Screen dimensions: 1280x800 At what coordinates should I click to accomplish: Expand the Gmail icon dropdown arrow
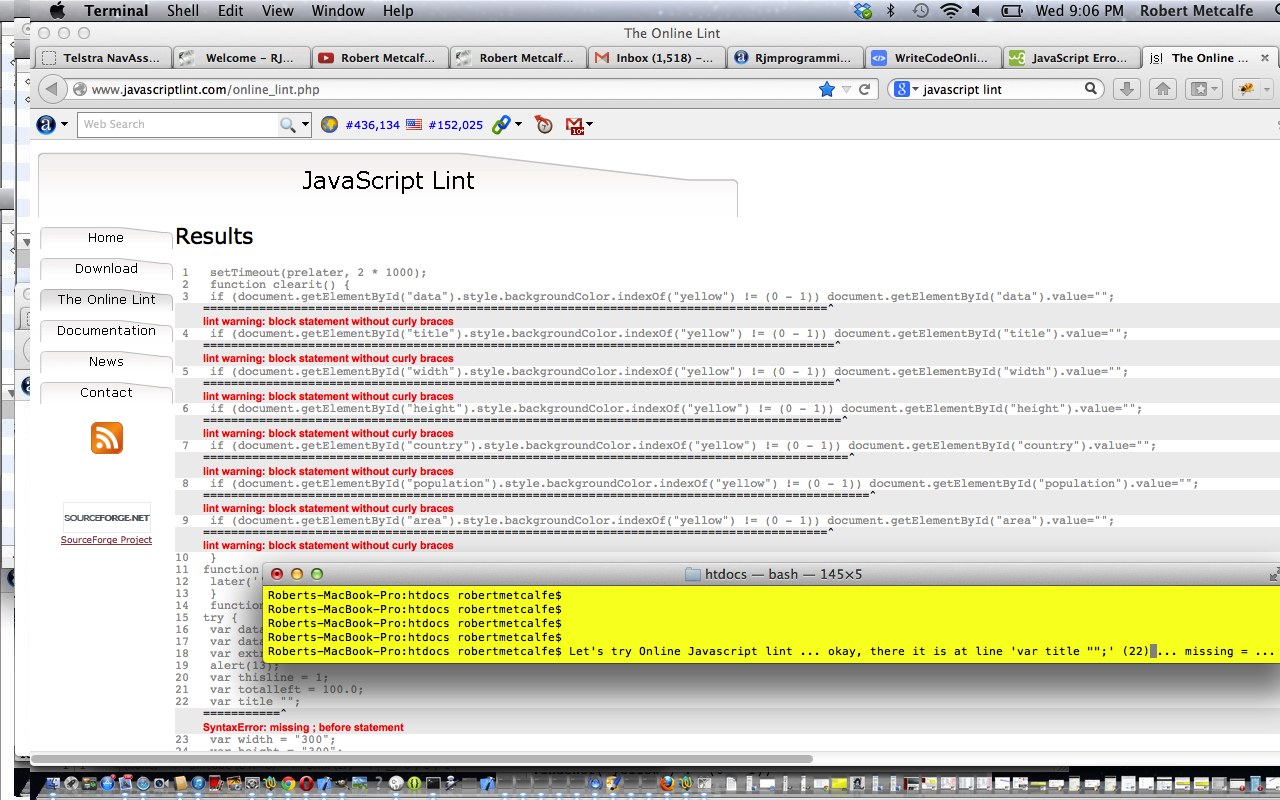pyautogui.click(x=590, y=125)
